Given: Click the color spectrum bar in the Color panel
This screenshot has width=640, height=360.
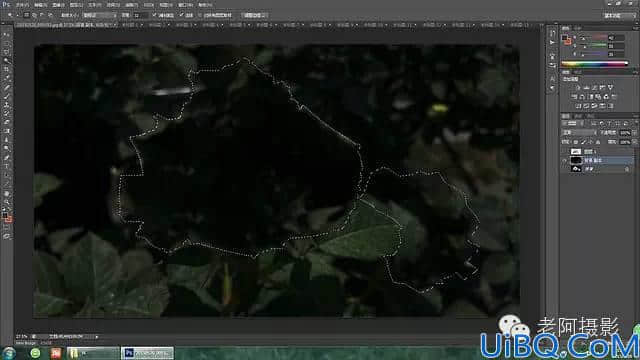Looking at the screenshot, I should pyautogui.click(x=594, y=64).
